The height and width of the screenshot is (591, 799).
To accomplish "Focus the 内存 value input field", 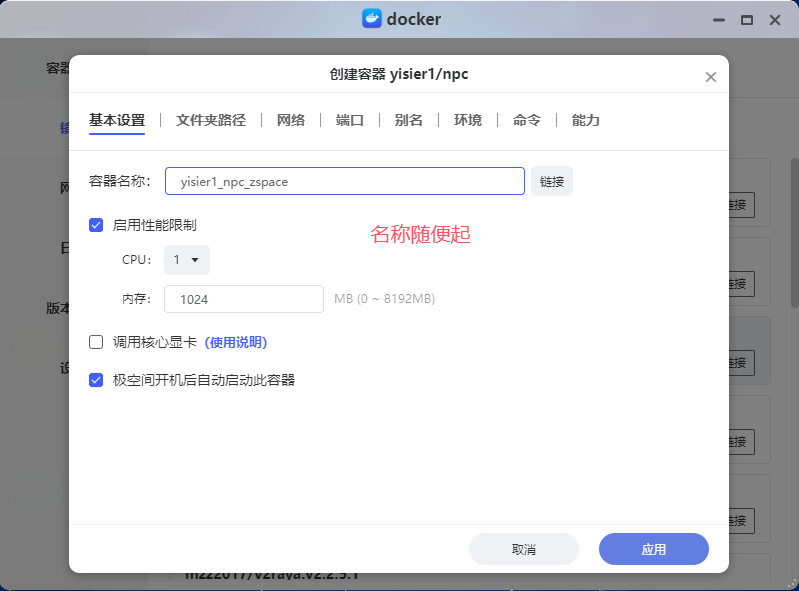I will 243,299.
